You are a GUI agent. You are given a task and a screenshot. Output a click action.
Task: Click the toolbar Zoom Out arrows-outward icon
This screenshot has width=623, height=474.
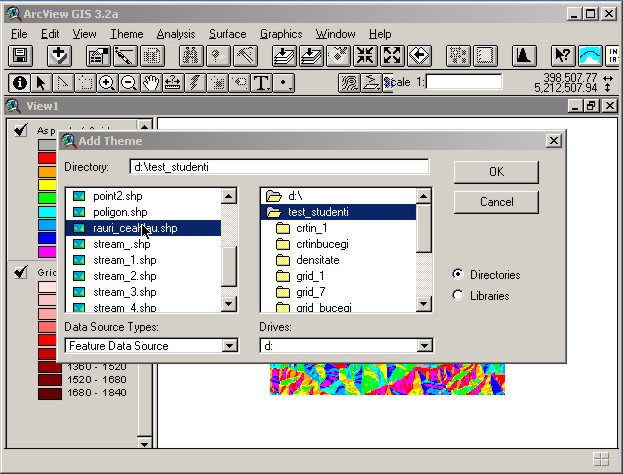[392, 56]
